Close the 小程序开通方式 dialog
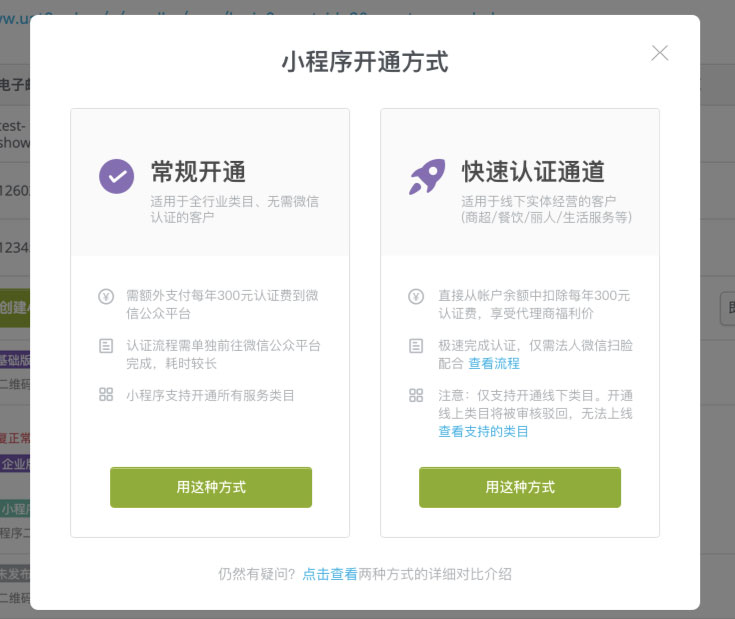This screenshot has height=619, width=735. pyautogui.click(x=659, y=53)
